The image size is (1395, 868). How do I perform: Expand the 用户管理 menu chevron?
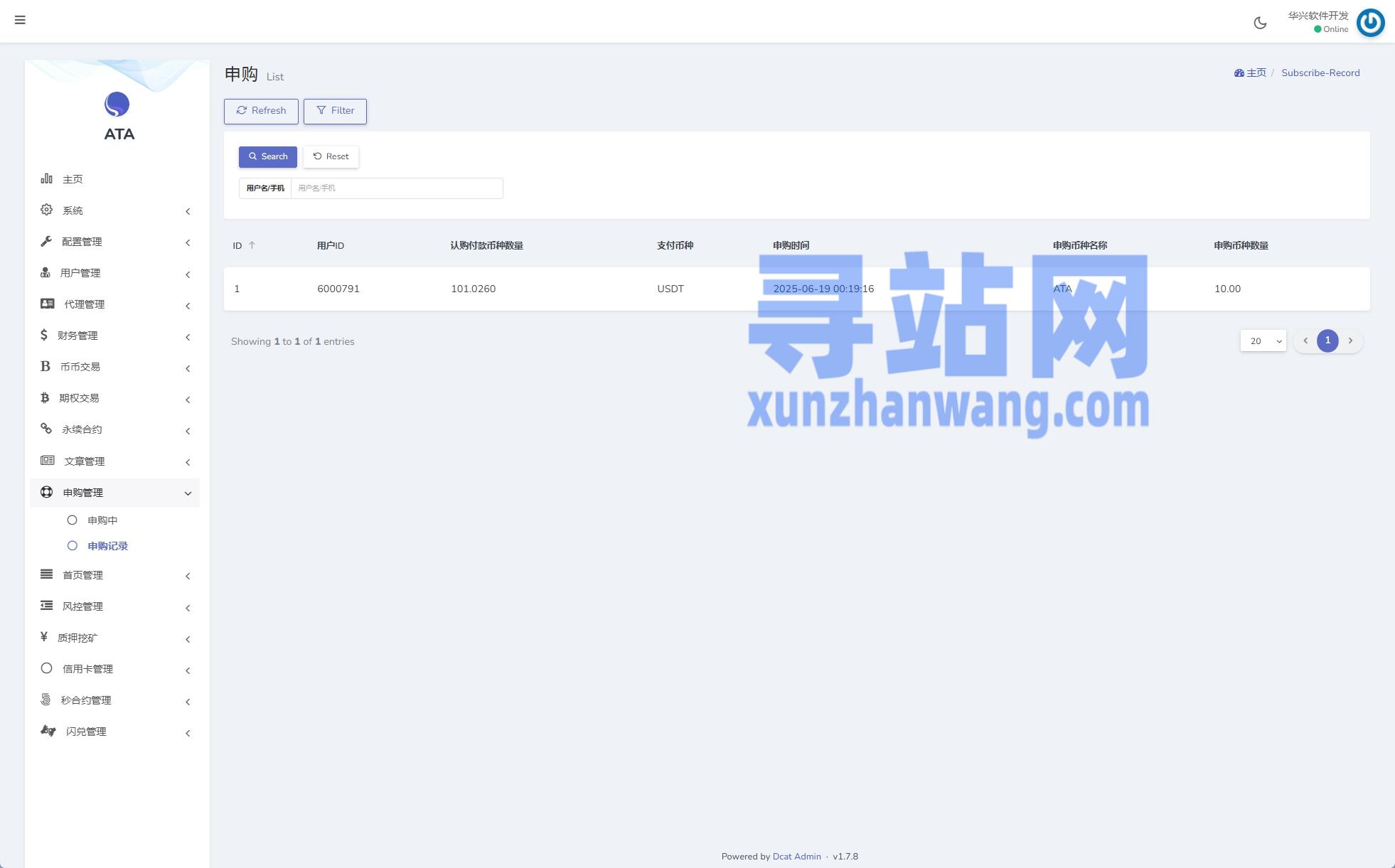point(188,274)
